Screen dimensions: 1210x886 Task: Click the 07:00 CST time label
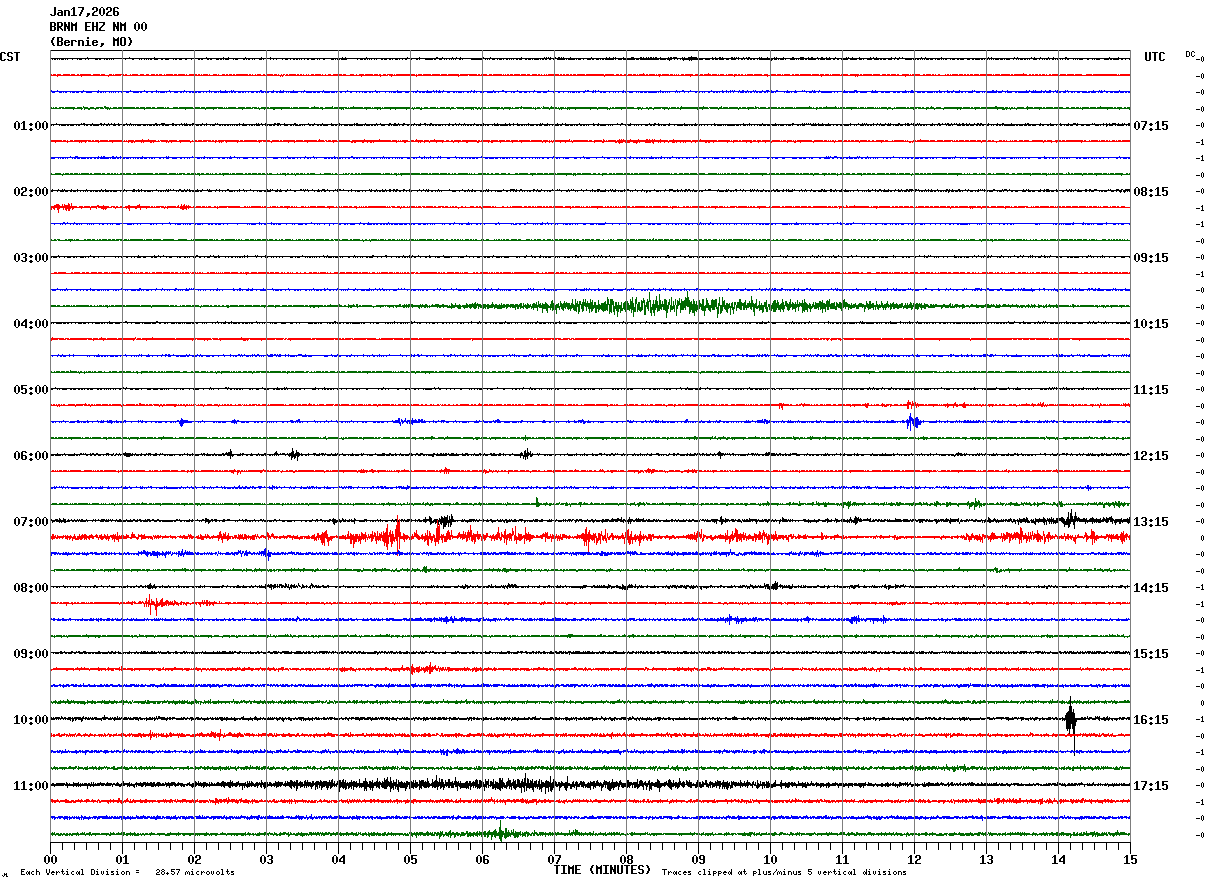[30, 522]
